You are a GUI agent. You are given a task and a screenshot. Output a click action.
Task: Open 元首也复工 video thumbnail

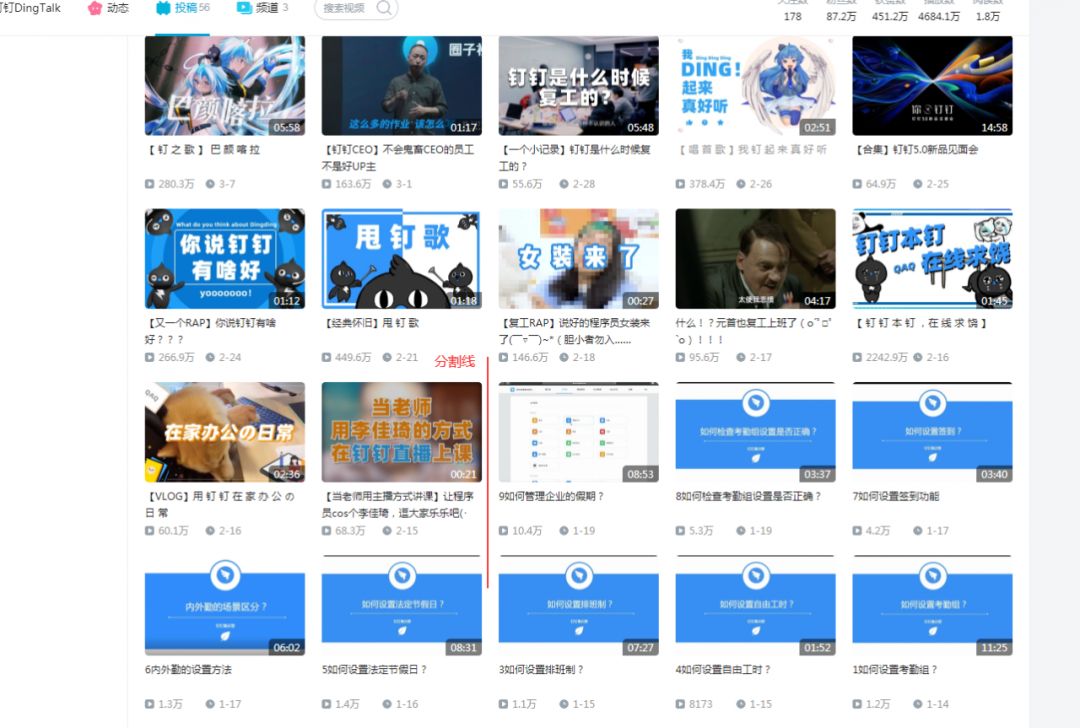(x=756, y=259)
